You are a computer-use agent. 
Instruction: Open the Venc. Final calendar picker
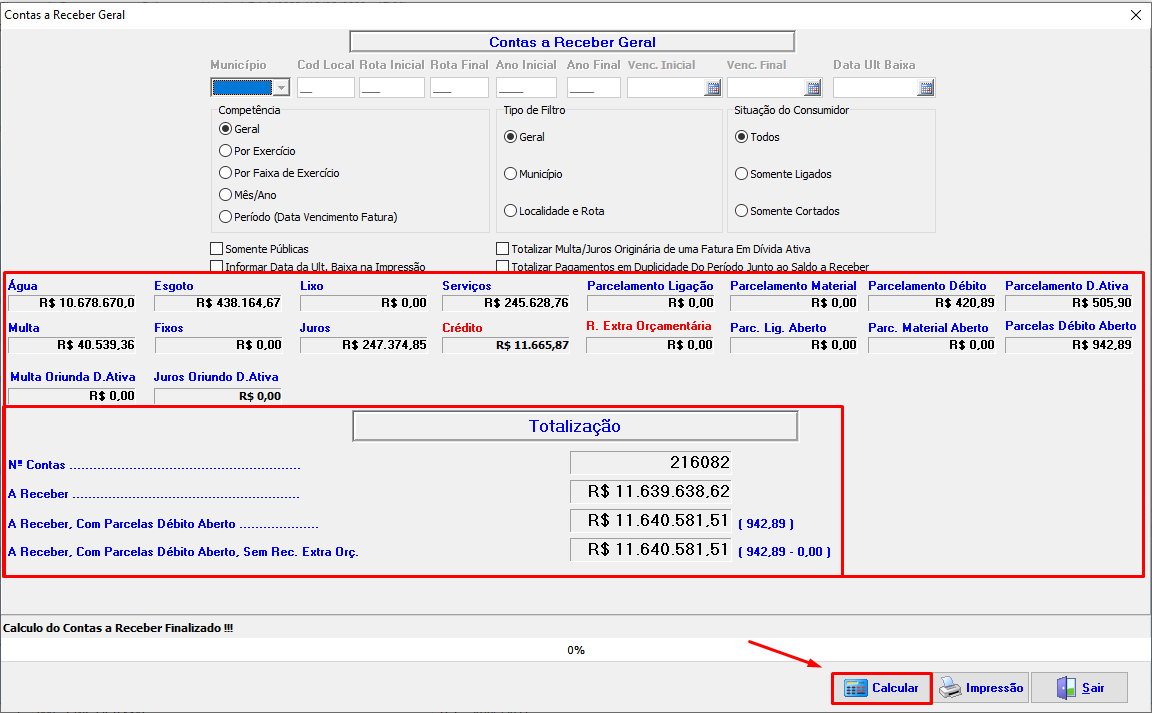click(x=812, y=88)
